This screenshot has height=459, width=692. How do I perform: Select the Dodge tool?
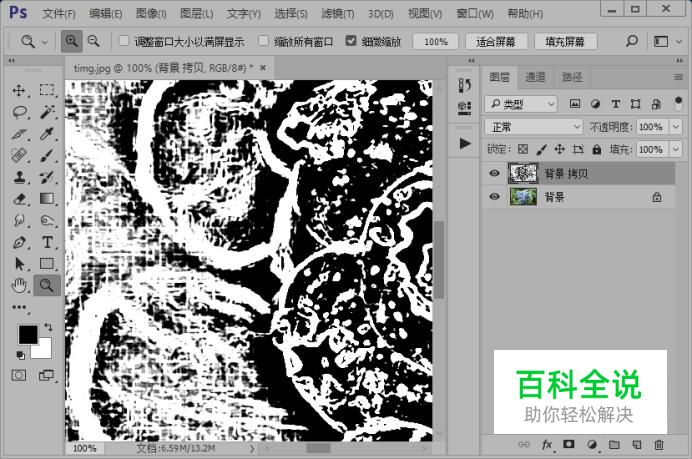tap(46, 220)
